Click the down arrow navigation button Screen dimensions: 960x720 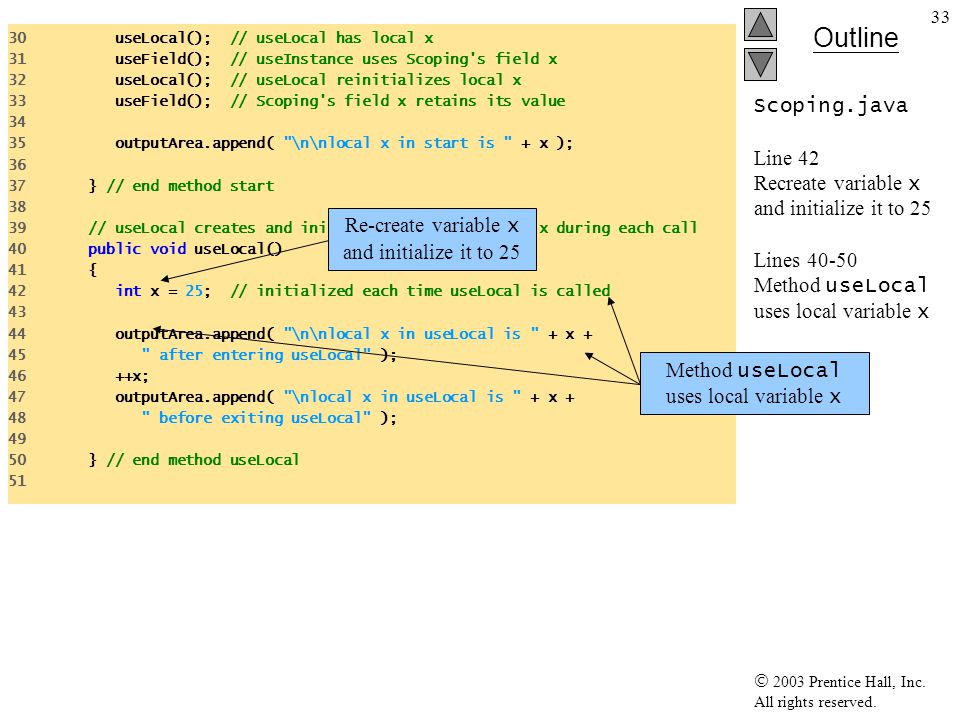[760, 64]
